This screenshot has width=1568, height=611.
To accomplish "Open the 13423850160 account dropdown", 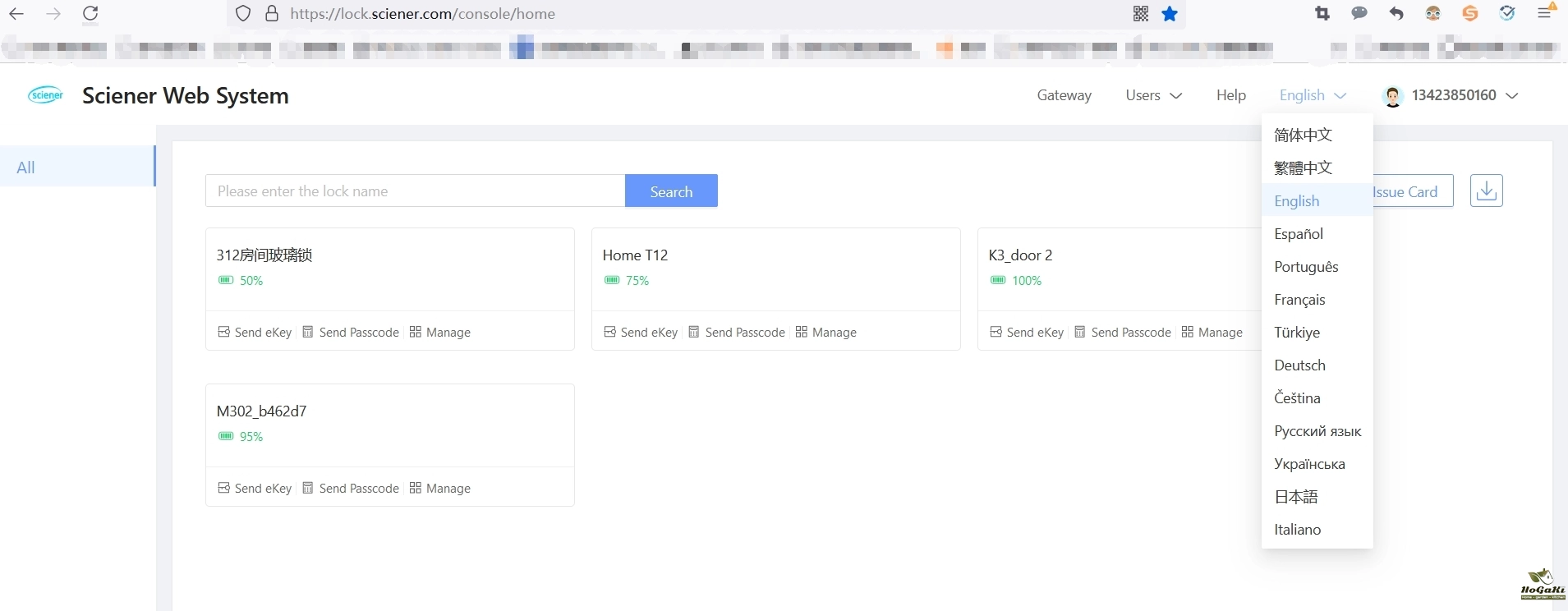I will [x=1463, y=95].
